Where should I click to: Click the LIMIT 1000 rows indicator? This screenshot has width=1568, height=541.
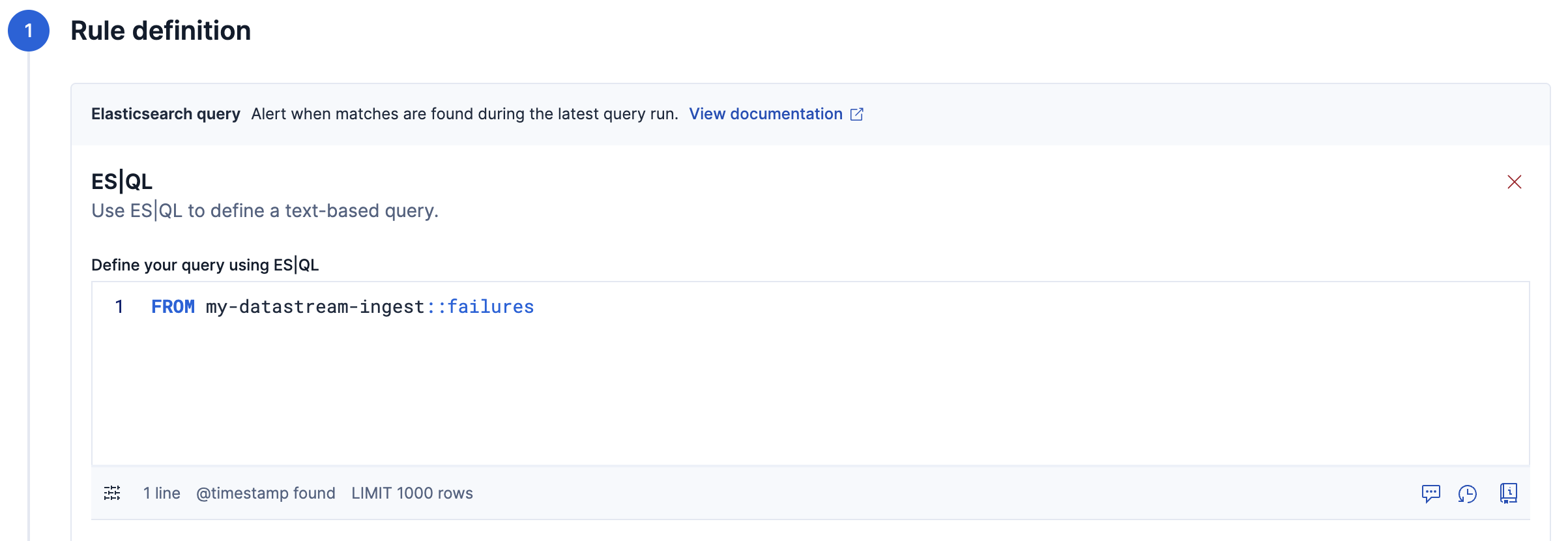tap(412, 493)
